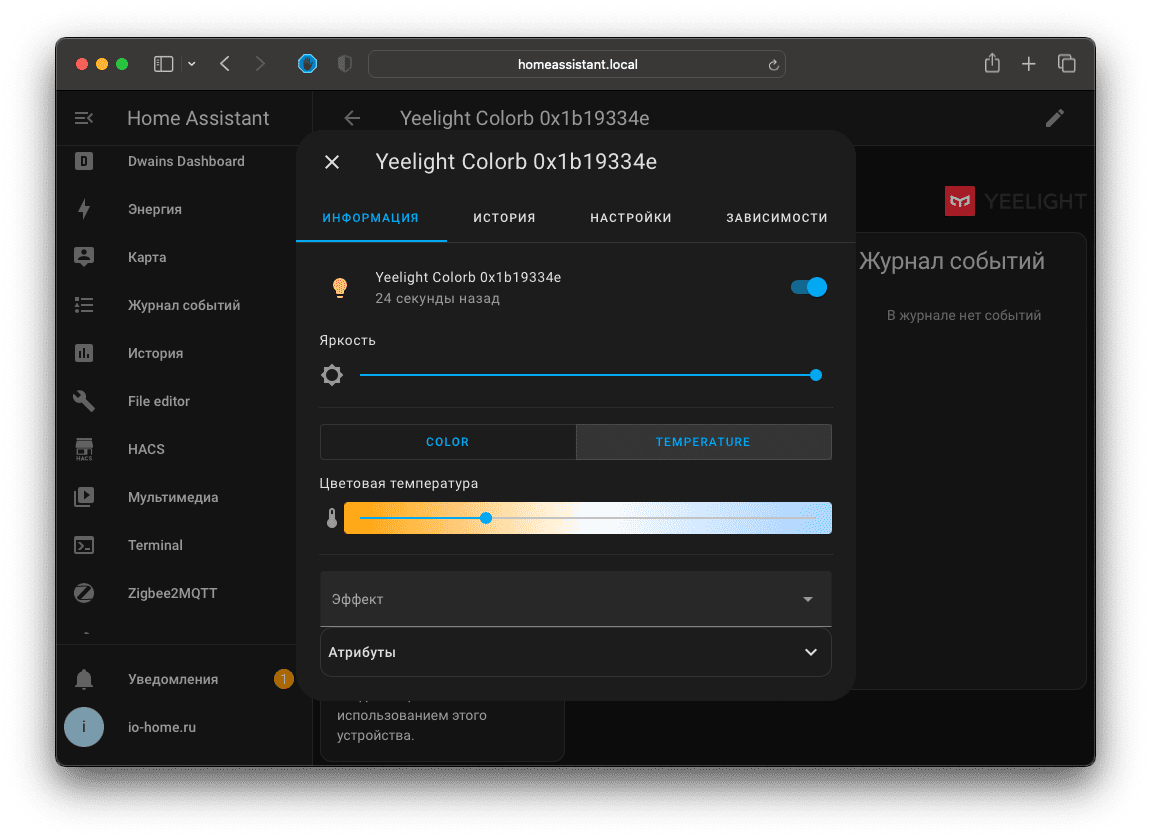
Task: Click the File editor wrench icon
Action: 84,401
